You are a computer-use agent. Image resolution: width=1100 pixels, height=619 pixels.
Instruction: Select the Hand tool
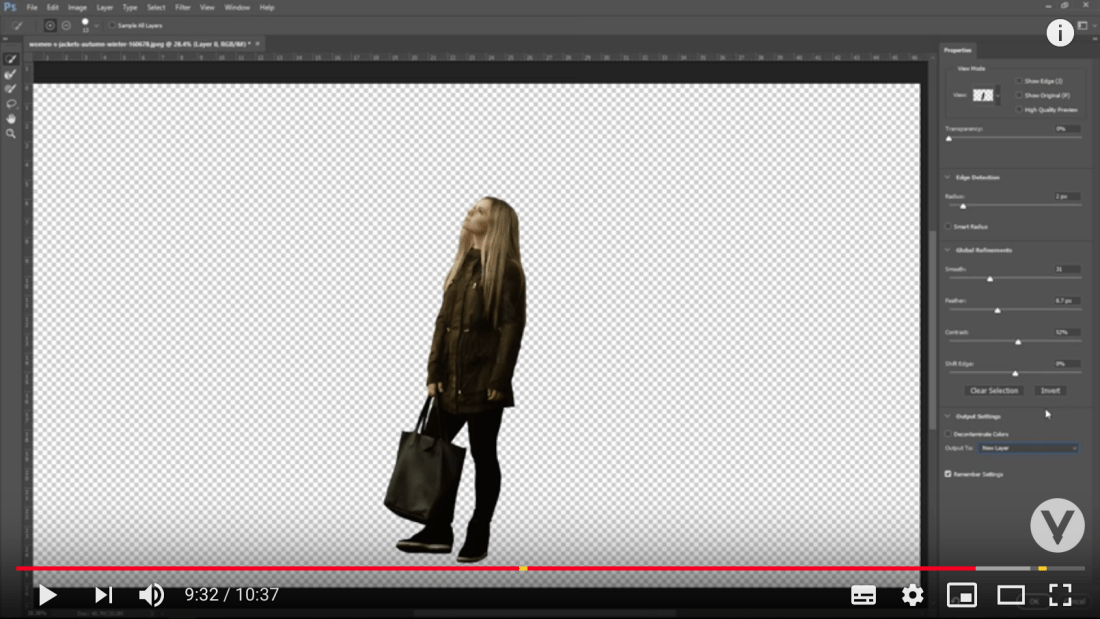[11, 118]
